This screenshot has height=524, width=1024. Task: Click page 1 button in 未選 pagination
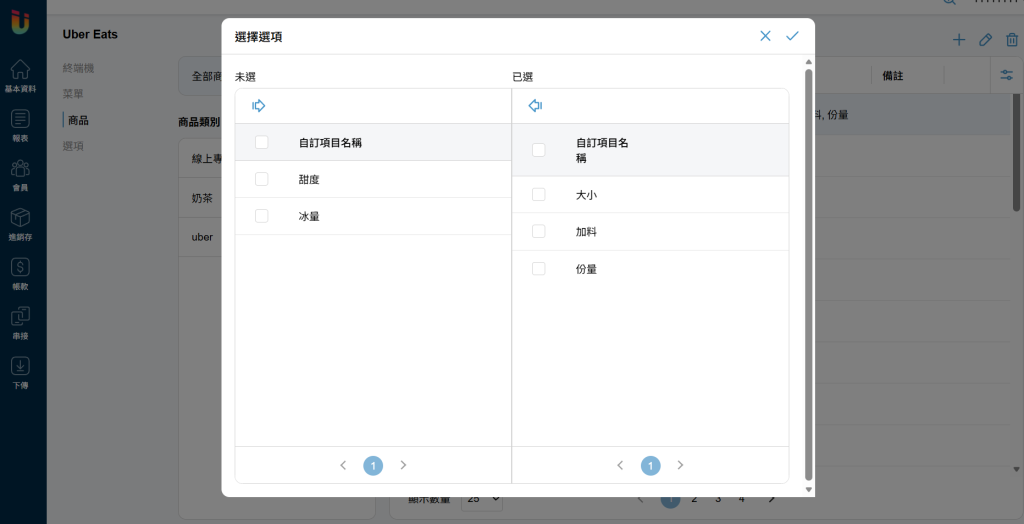point(373,465)
